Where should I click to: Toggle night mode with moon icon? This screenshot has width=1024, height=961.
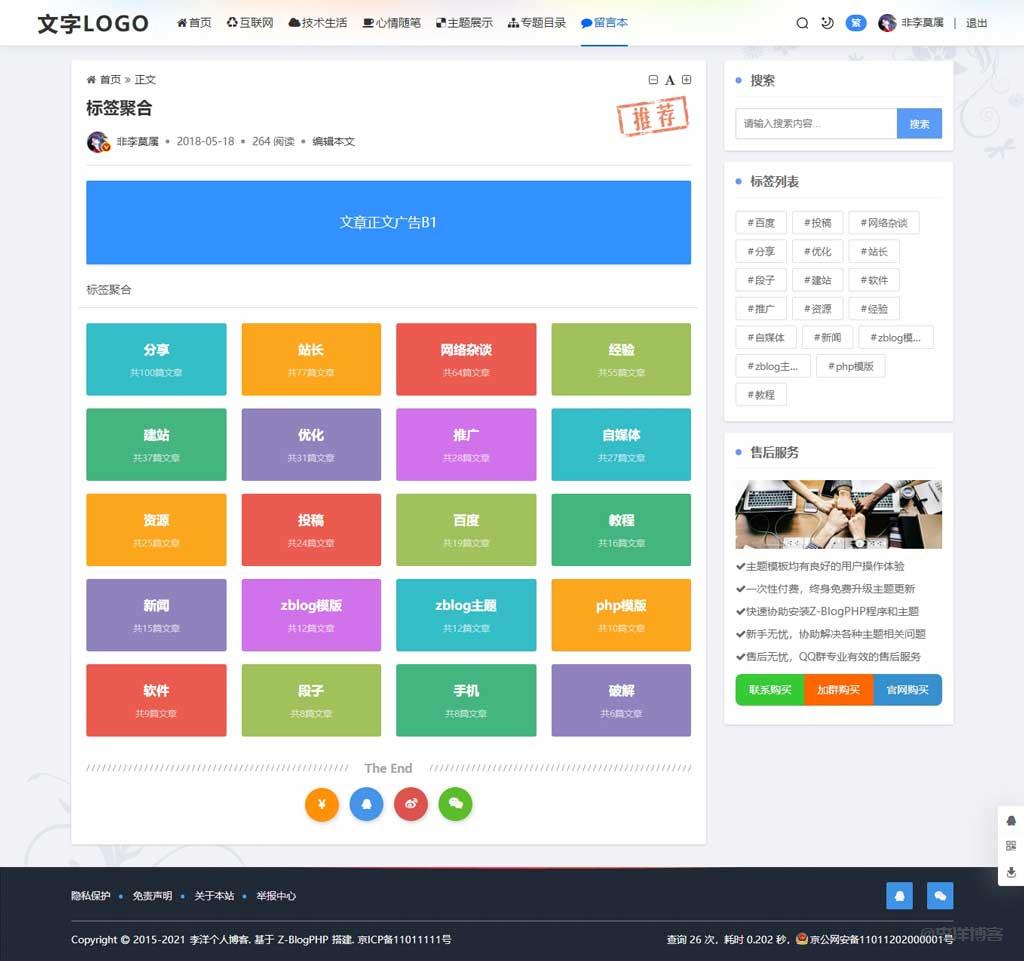point(827,23)
